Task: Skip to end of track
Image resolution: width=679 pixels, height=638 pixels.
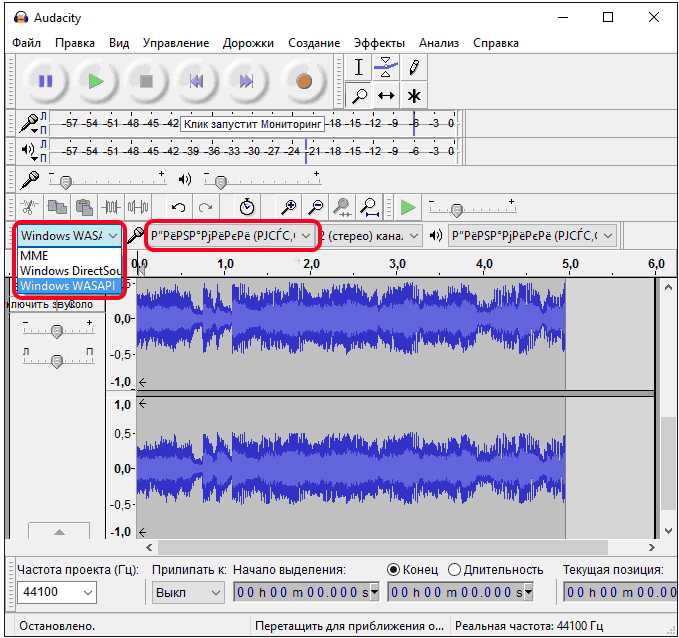Action: coord(246,81)
